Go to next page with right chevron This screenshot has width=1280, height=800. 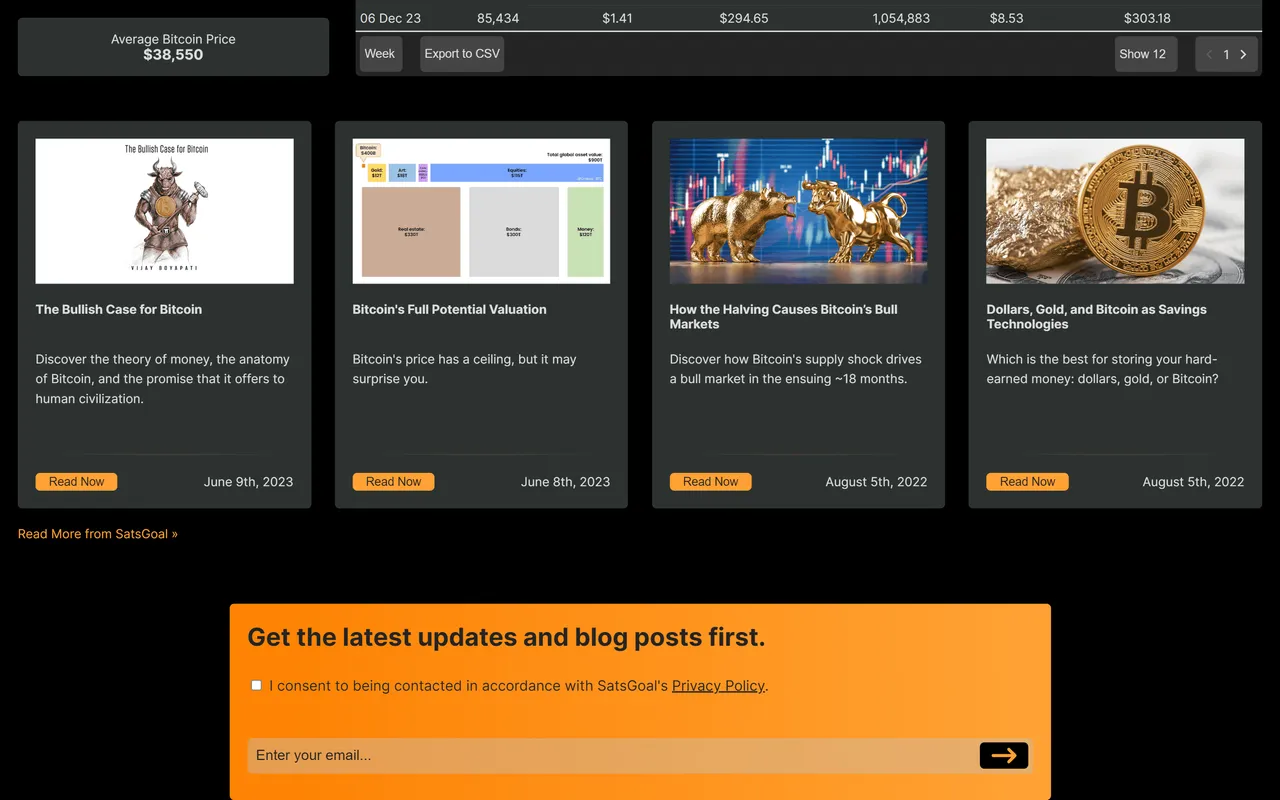(x=1243, y=55)
